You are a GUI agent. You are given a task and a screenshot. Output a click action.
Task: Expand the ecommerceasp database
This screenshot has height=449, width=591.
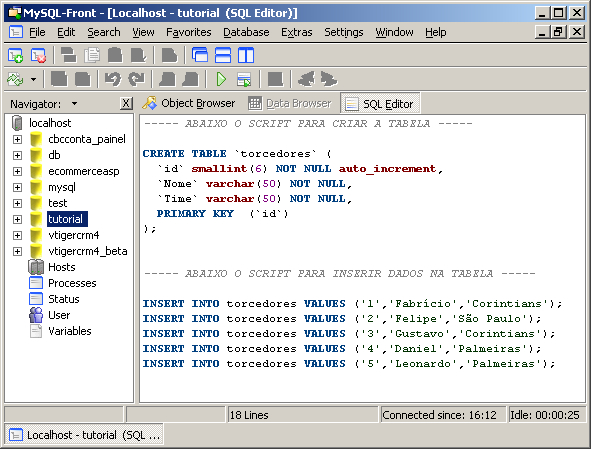click(x=17, y=171)
